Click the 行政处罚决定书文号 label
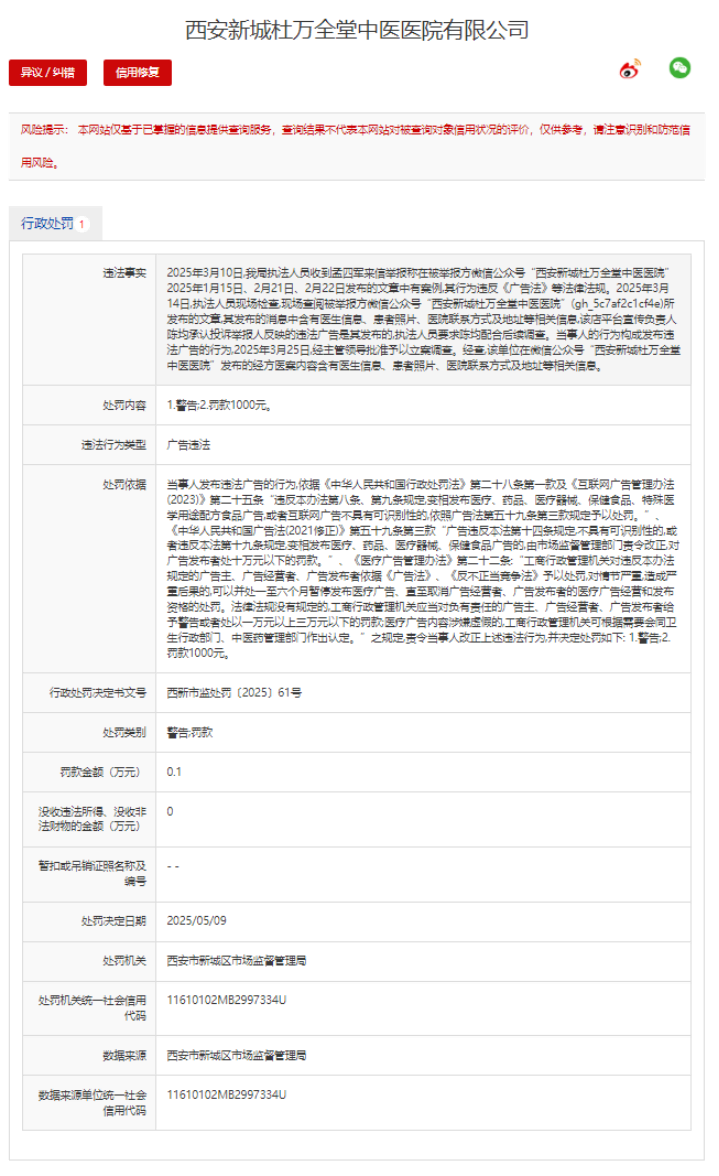This screenshot has height=1176, width=719. coord(97,692)
